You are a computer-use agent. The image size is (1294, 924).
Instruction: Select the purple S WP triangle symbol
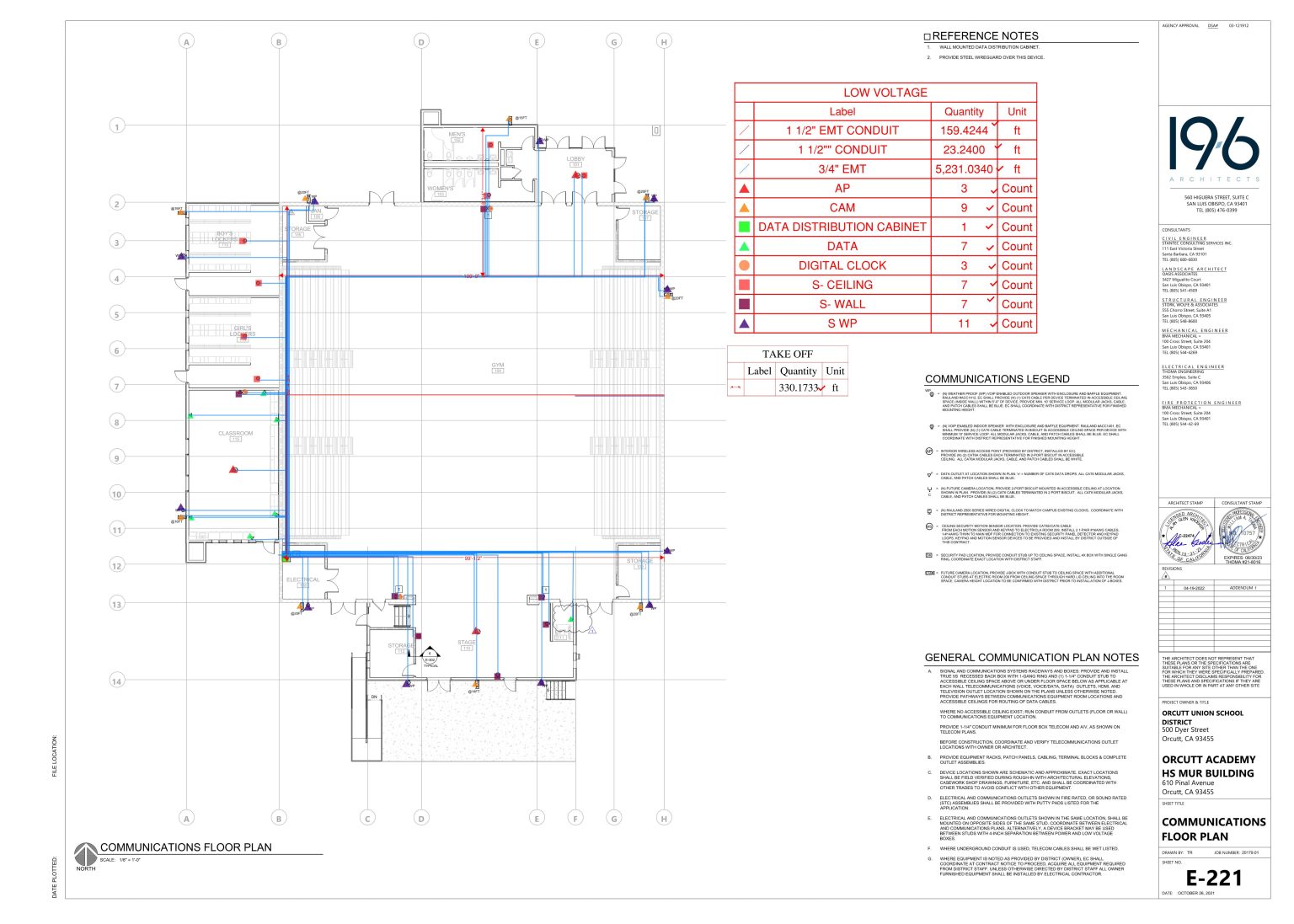(743, 323)
